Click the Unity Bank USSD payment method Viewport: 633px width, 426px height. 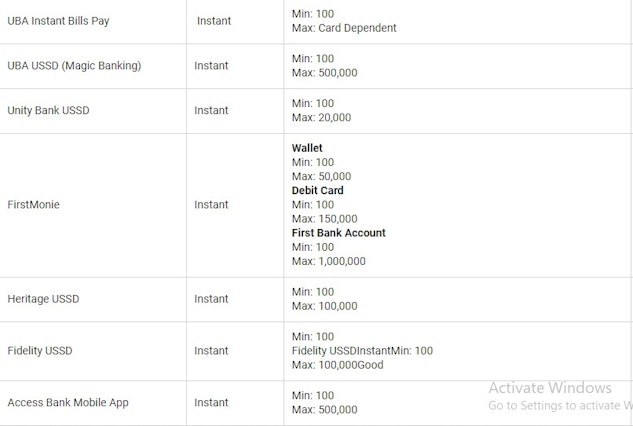tap(48, 110)
